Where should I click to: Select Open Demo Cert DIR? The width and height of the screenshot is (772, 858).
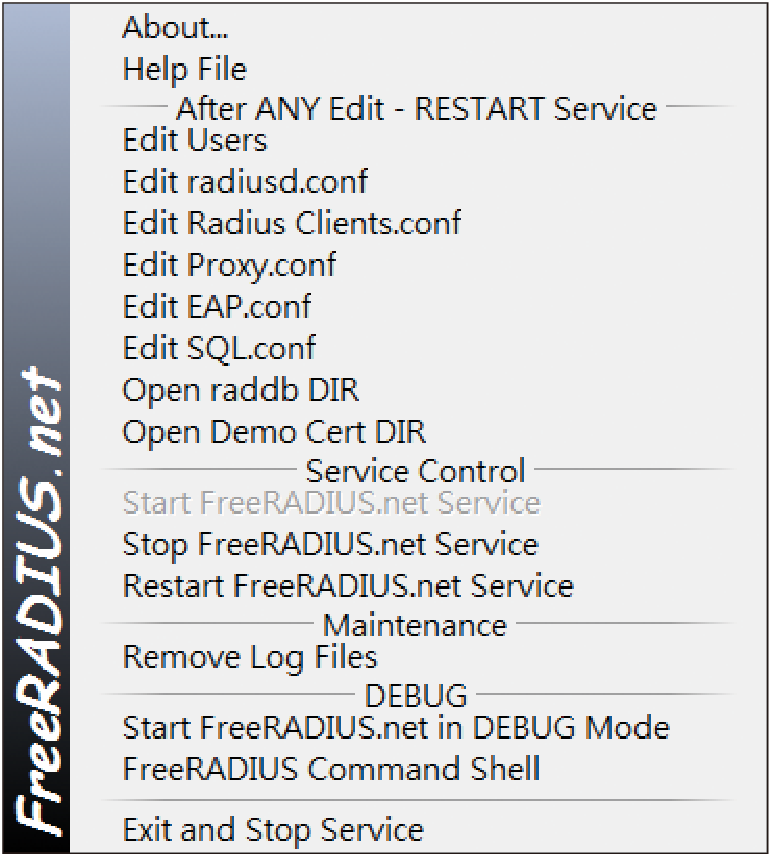click(x=419, y=432)
